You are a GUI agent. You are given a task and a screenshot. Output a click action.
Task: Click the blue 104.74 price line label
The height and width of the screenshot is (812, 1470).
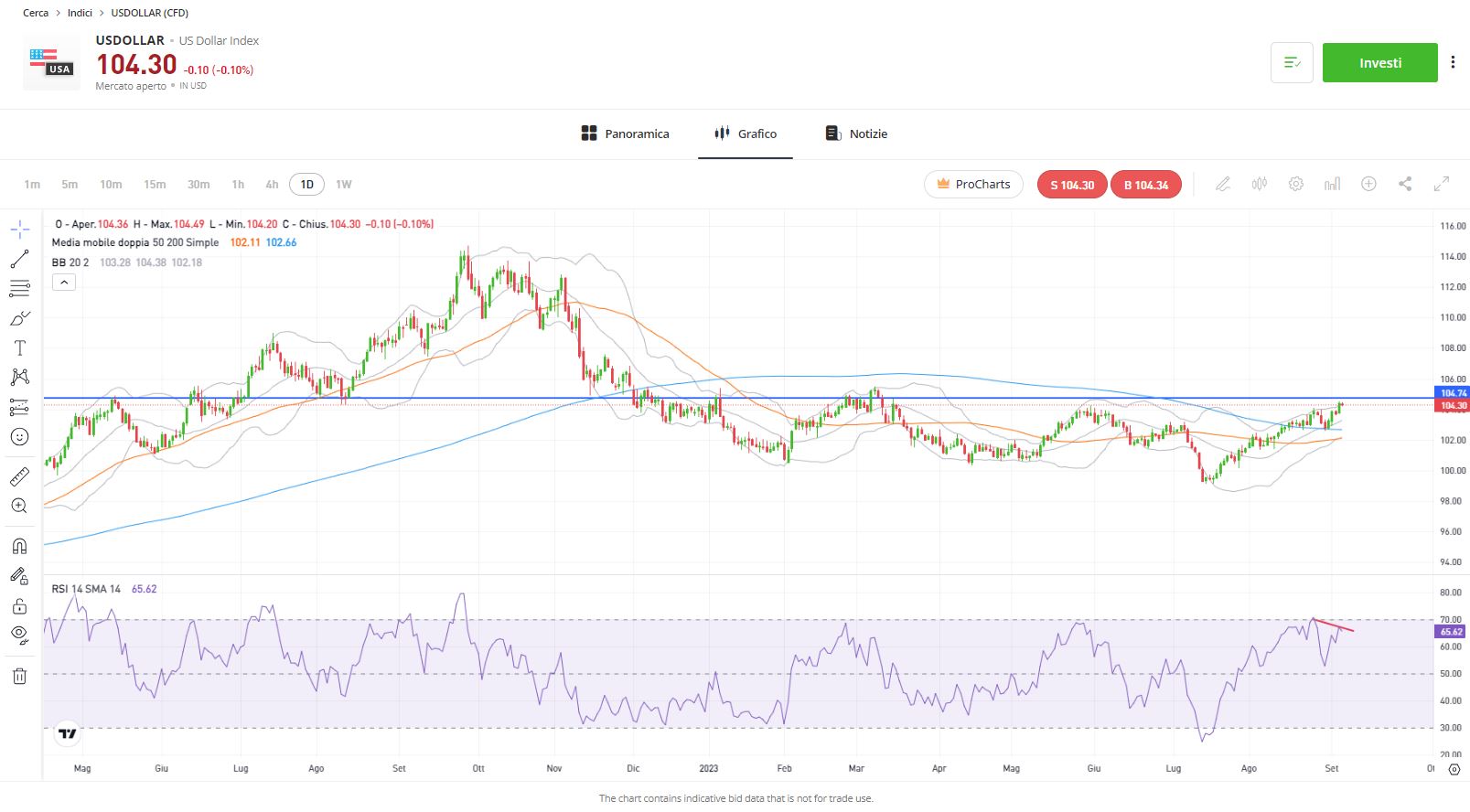tap(1452, 393)
